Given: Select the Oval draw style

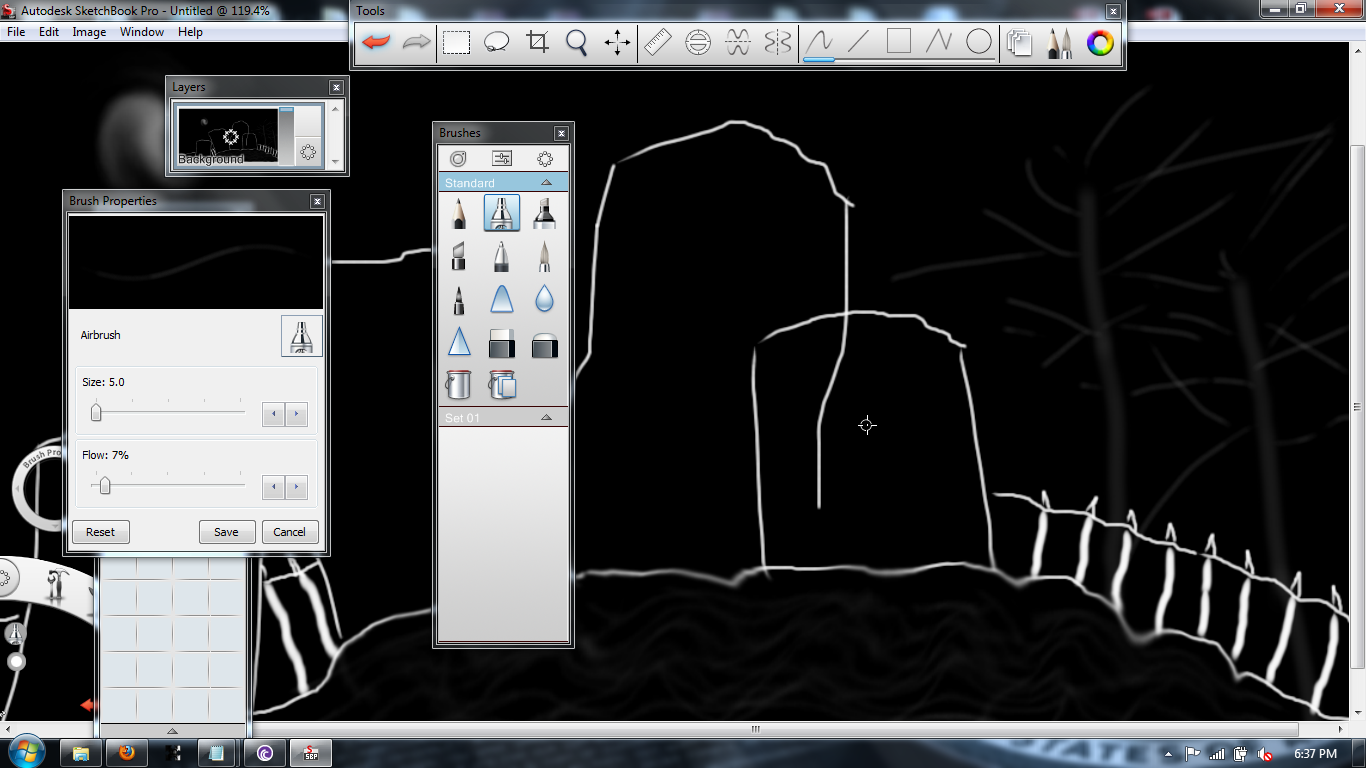Looking at the screenshot, I should 979,42.
